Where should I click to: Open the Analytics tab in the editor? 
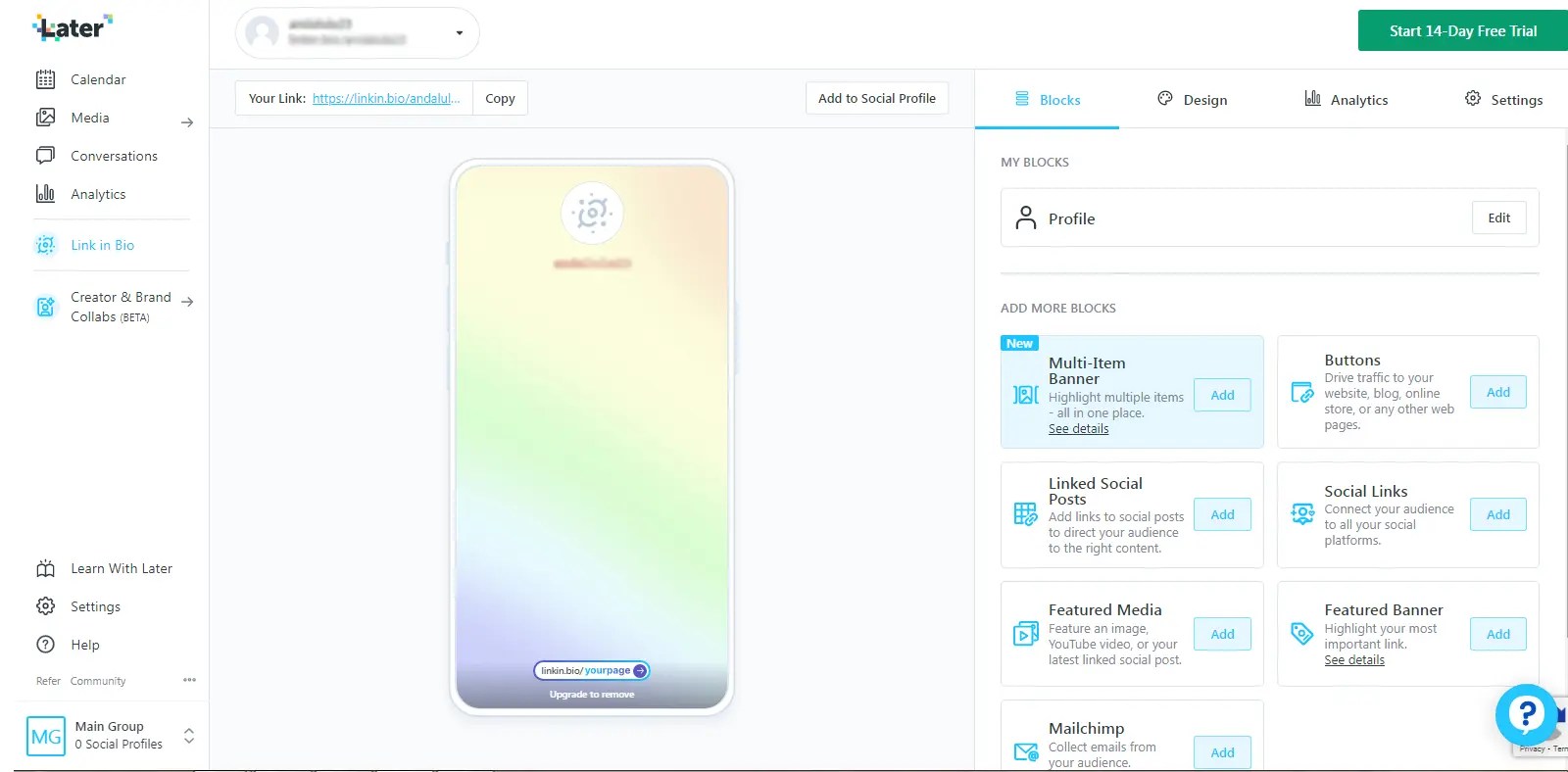point(1346,100)
